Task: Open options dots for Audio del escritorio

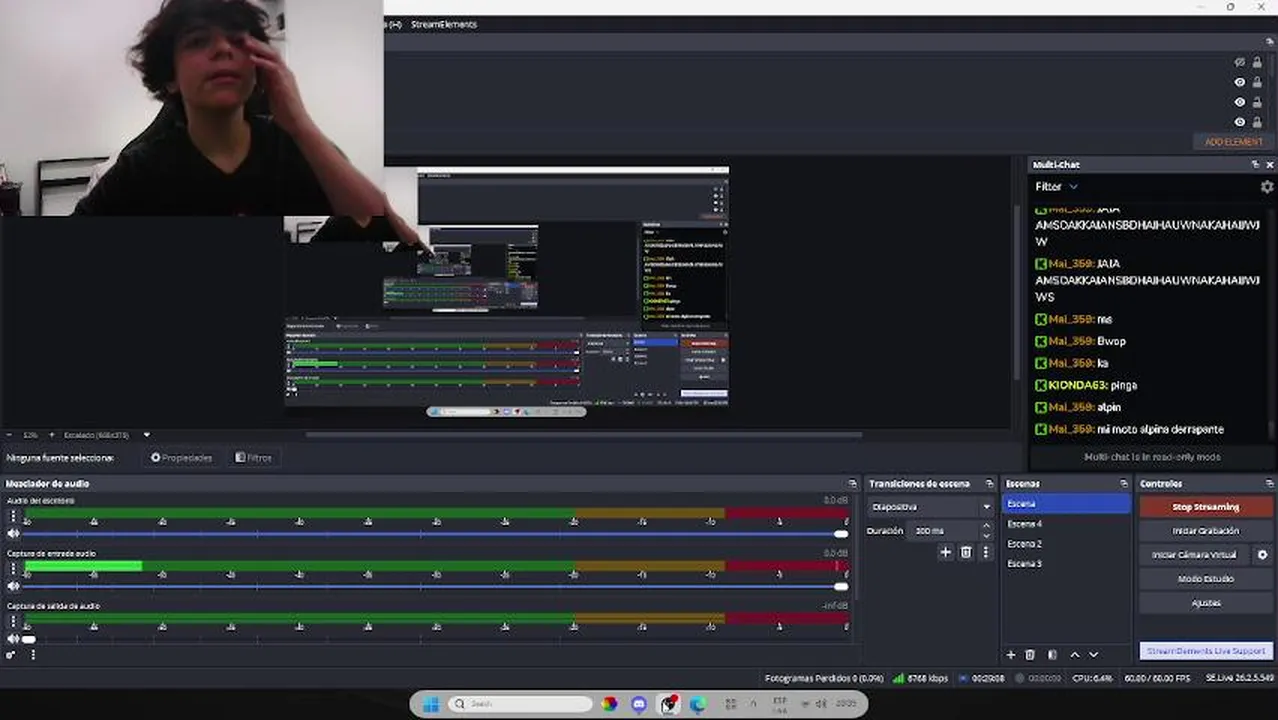Action: 13,517
